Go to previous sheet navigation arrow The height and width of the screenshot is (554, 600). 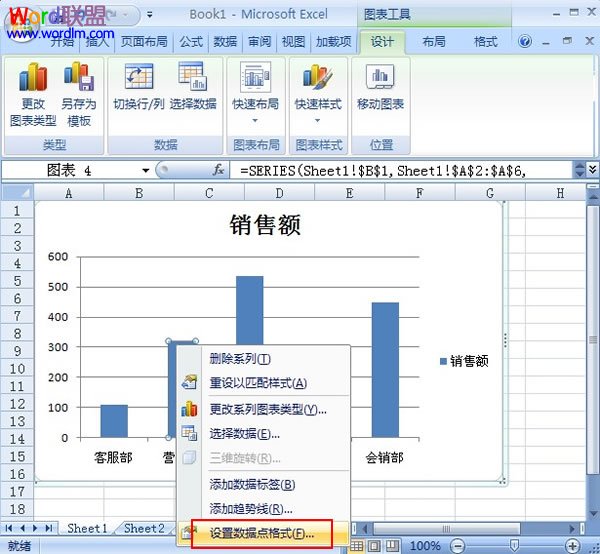pyautogui.click(x=22, y=528)
